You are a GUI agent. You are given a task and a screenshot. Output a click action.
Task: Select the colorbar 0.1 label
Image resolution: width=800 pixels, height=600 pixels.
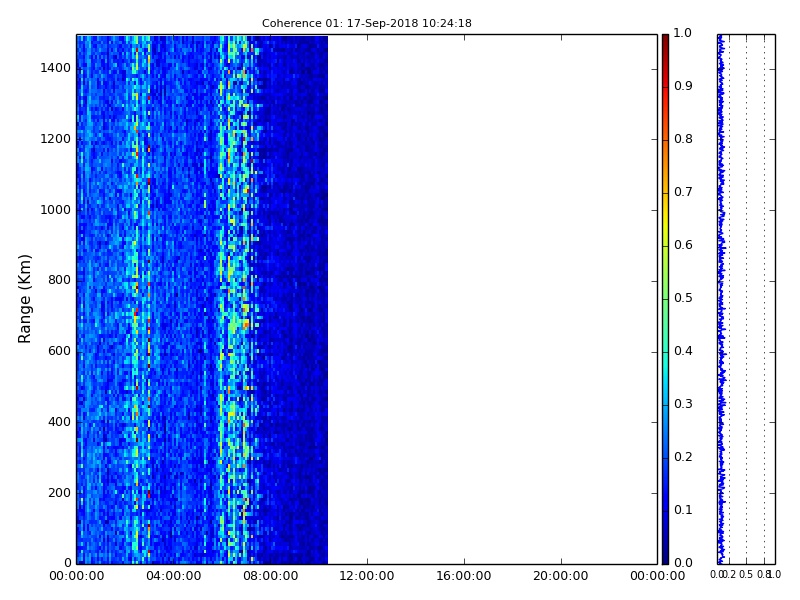pyautogui.click(x=683, y=510)
